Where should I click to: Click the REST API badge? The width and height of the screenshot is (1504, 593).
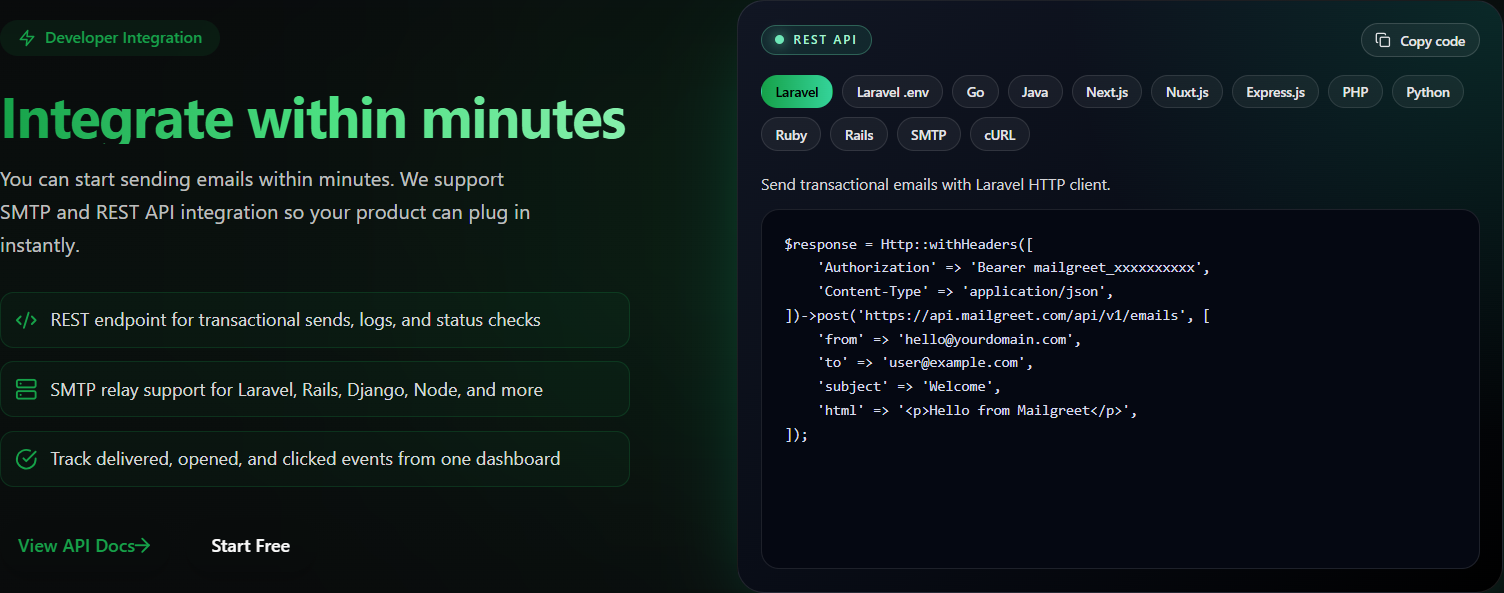click(816, 40)
